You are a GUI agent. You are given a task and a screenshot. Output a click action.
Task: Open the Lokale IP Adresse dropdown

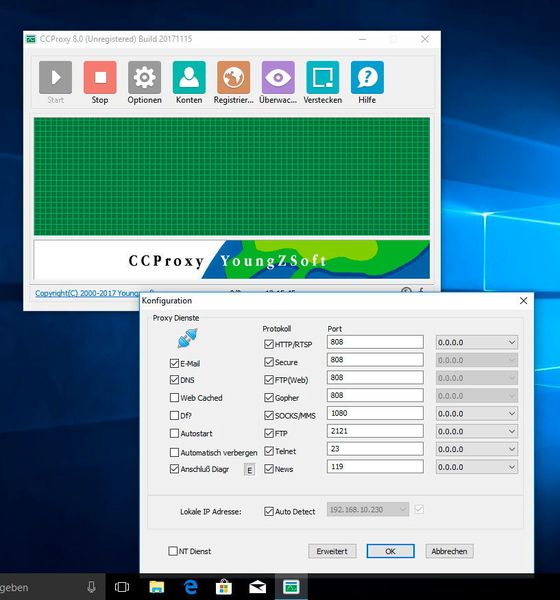[x=368, y=509]
